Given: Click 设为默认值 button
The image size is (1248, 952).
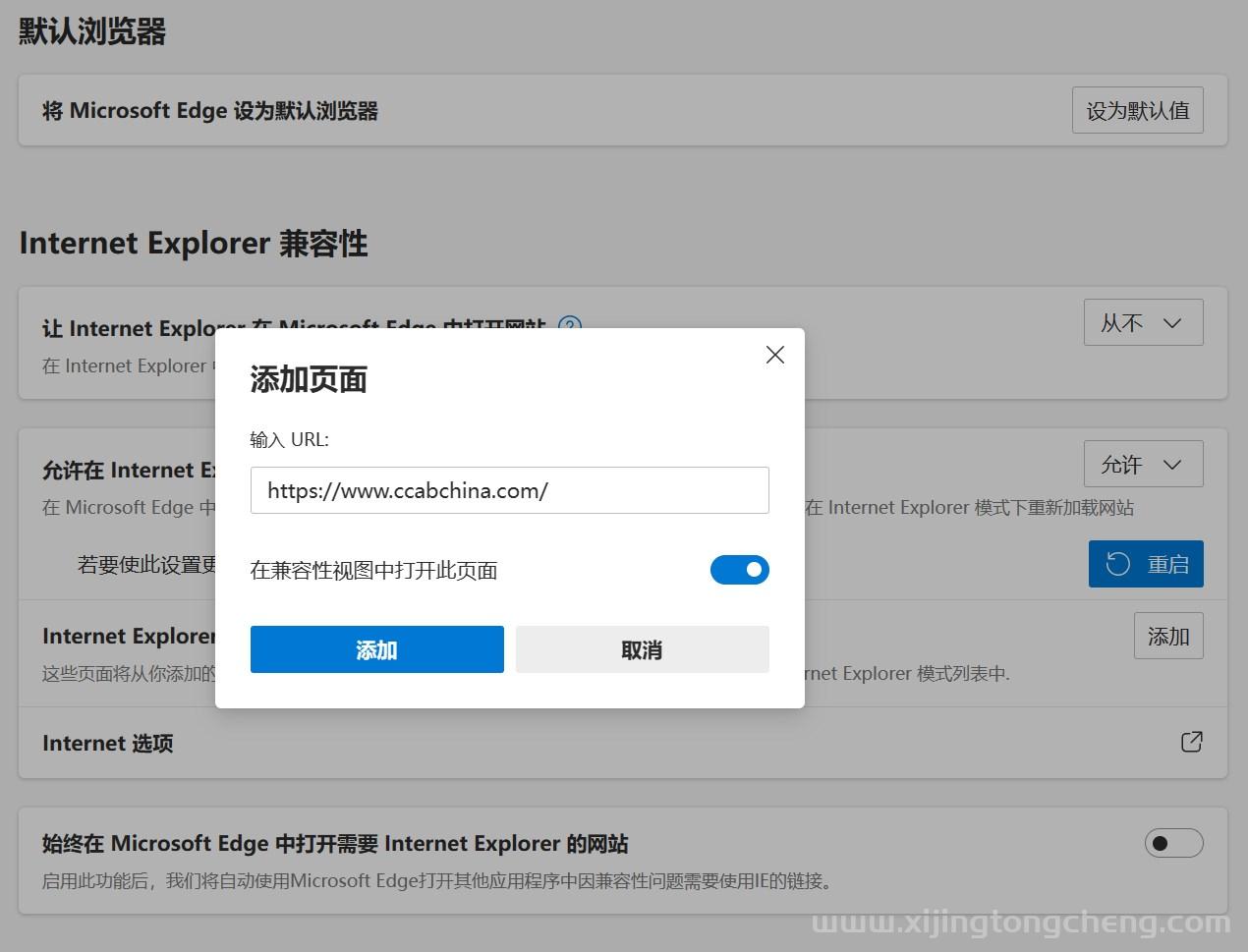Looking at the screenshot, I should coord(1137,110).
